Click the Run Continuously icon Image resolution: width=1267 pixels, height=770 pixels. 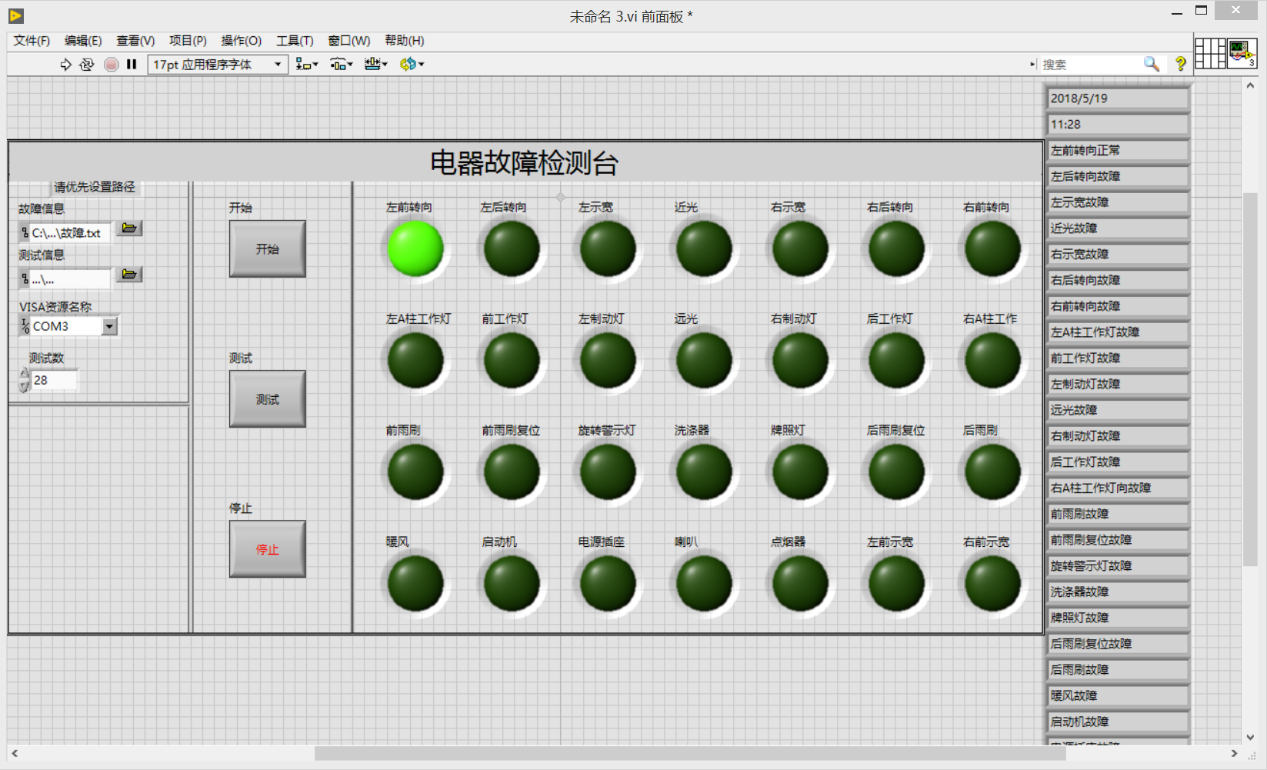87,64
